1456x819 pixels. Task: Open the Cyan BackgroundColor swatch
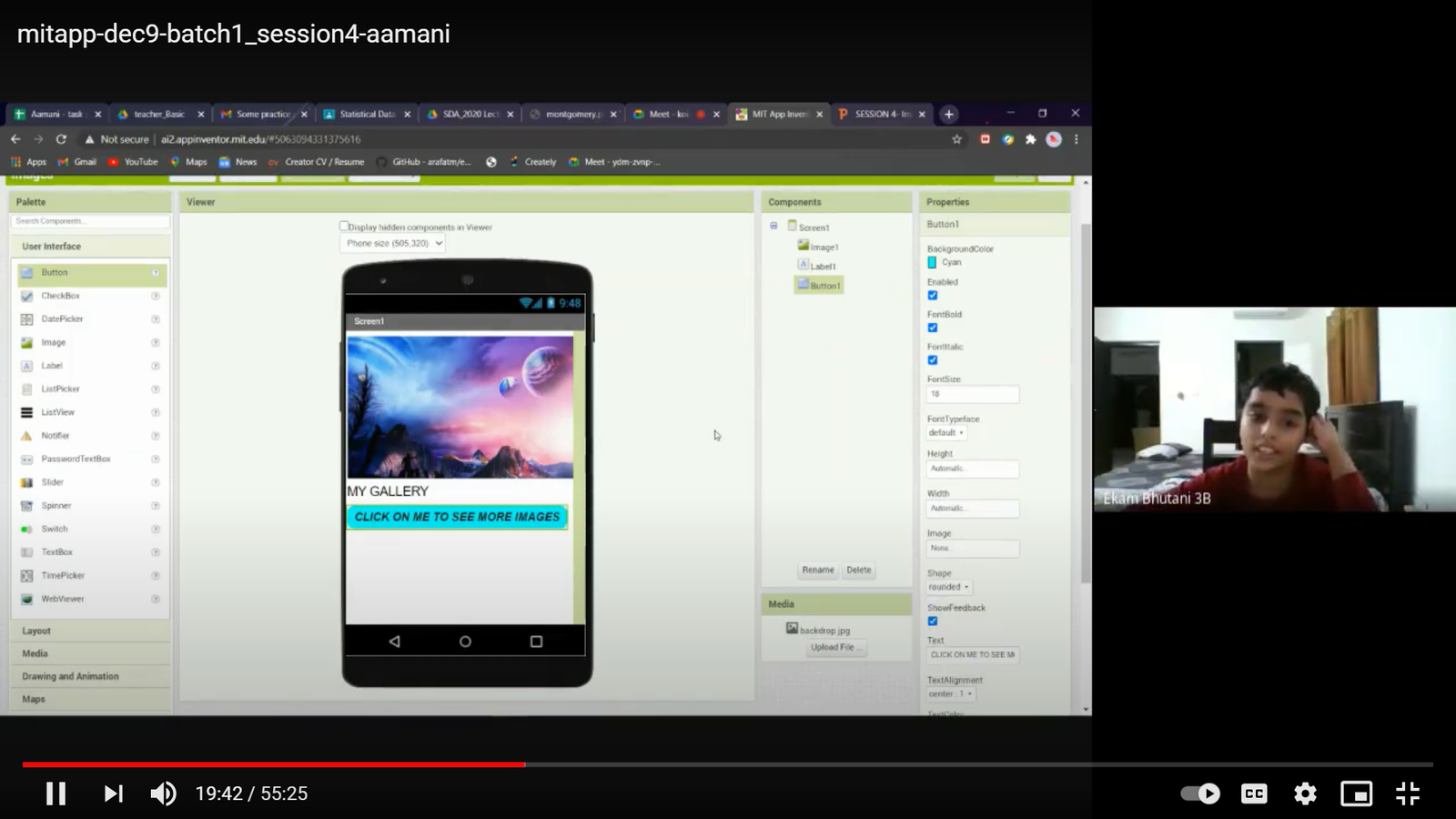(x=932, y=261)
